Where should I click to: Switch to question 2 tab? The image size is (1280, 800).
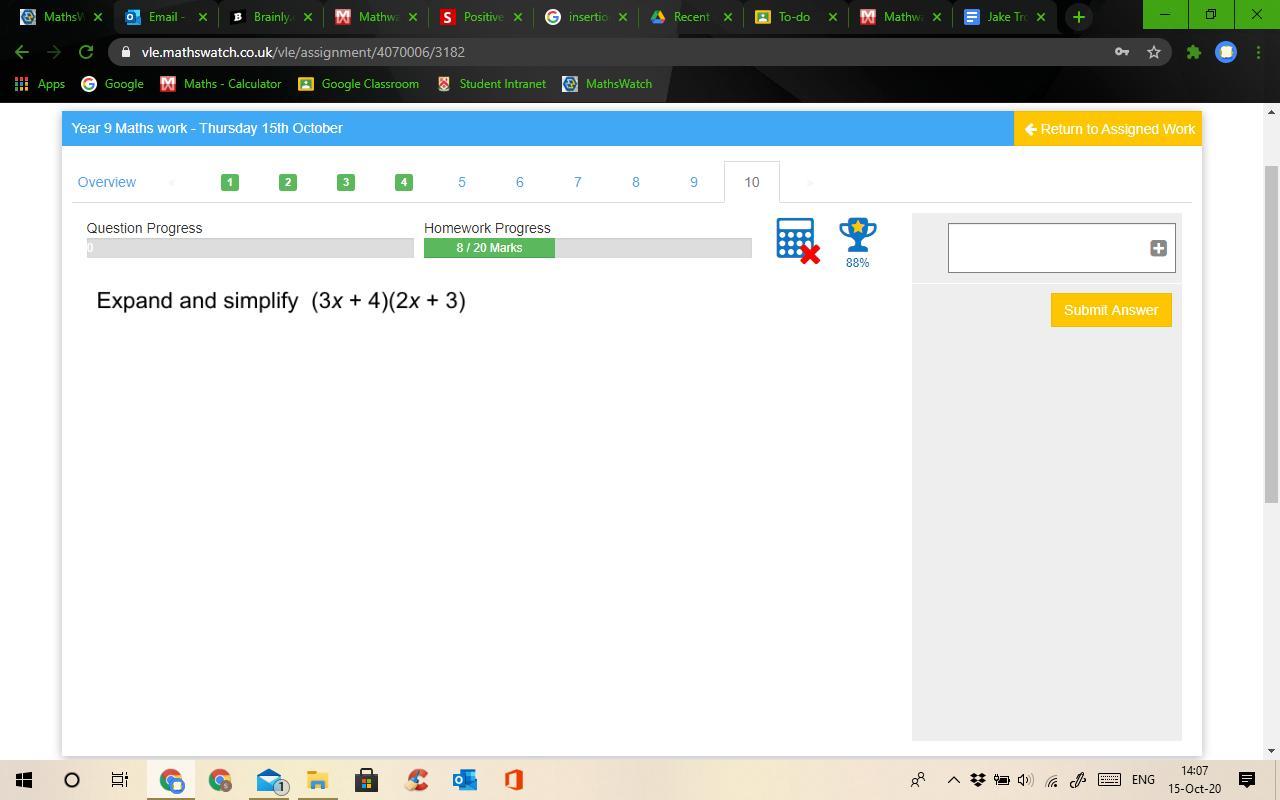point(288,182)
